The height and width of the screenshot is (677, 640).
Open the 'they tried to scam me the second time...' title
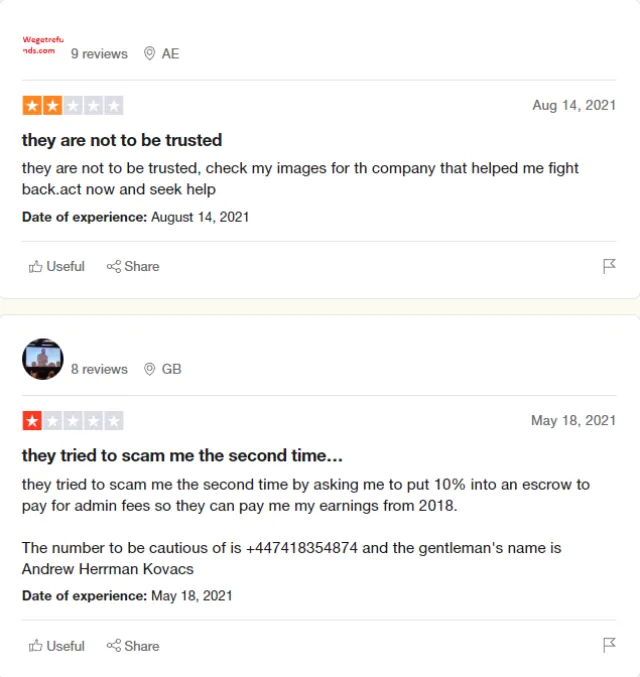(x=182, y=456)
